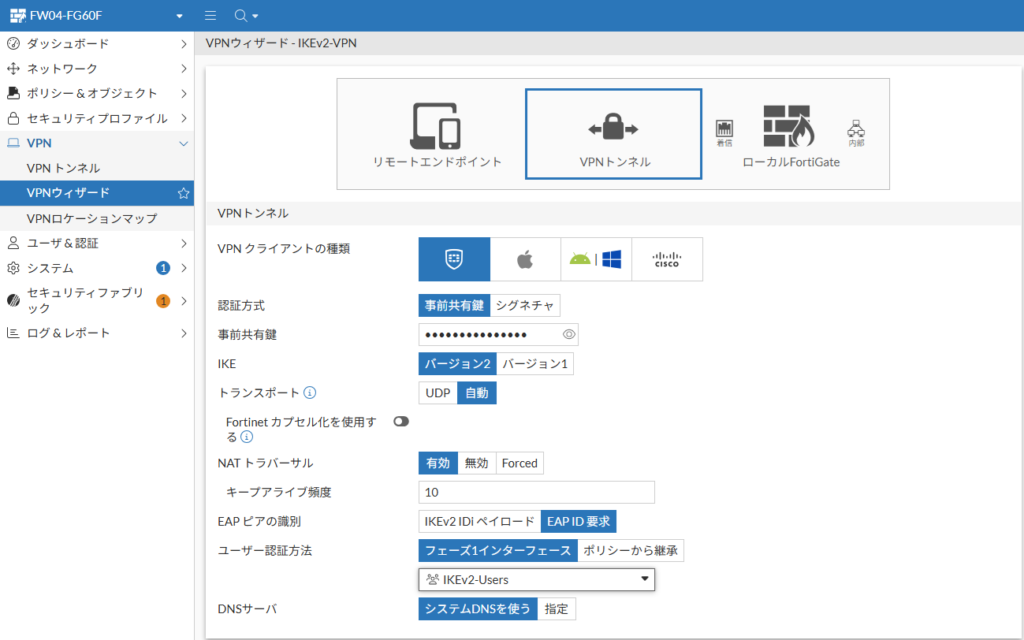Viewport: 1024px width, 640px height.
Task: Select the リモートエンドポイント wizard step
Action: click(437, 135)
